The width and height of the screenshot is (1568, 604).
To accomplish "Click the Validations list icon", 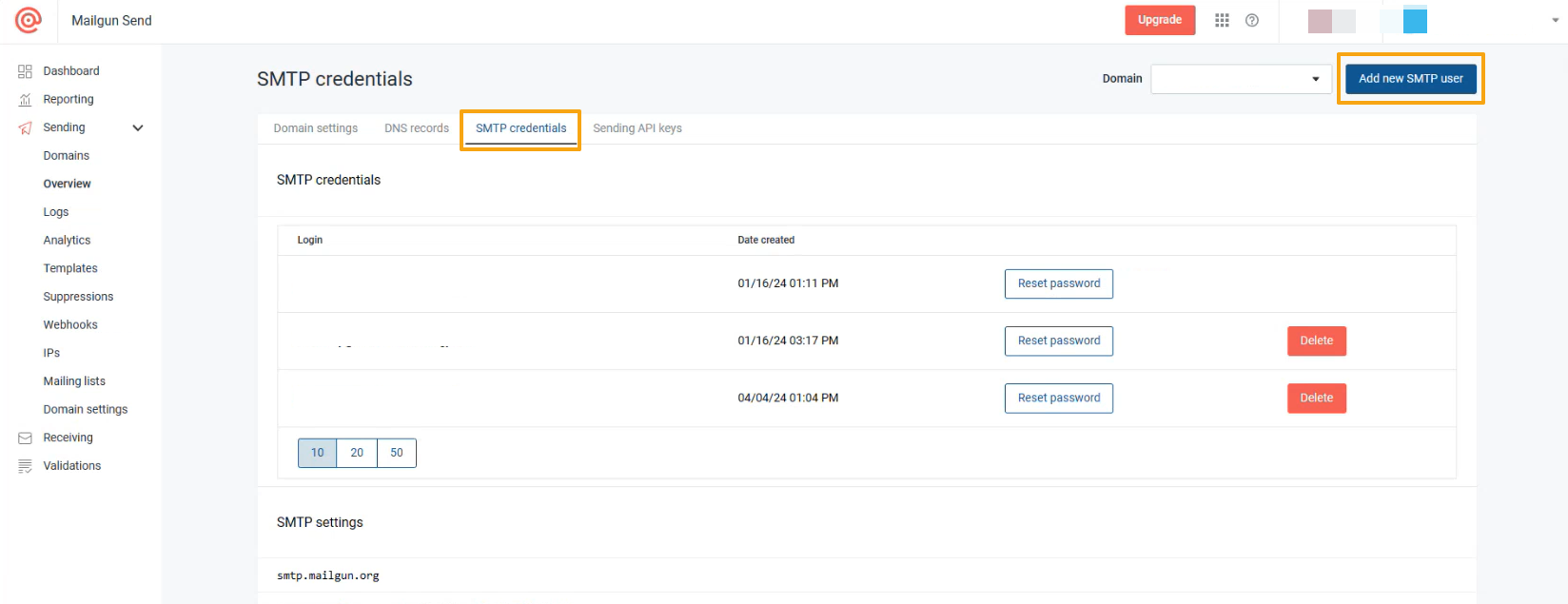I will pos(25,466).
